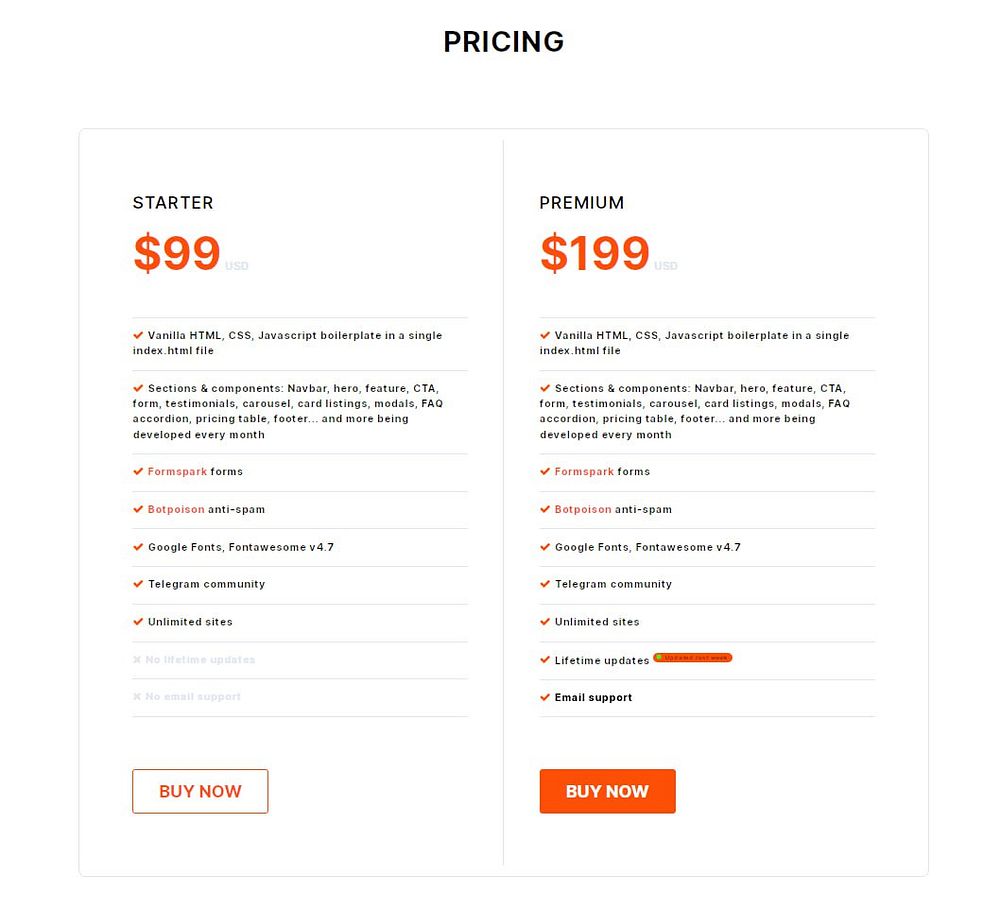Click the orange badge beside Lifetime updates
Image resolution: width=1000 pixels, height=905 pixels.
point(693,658)
